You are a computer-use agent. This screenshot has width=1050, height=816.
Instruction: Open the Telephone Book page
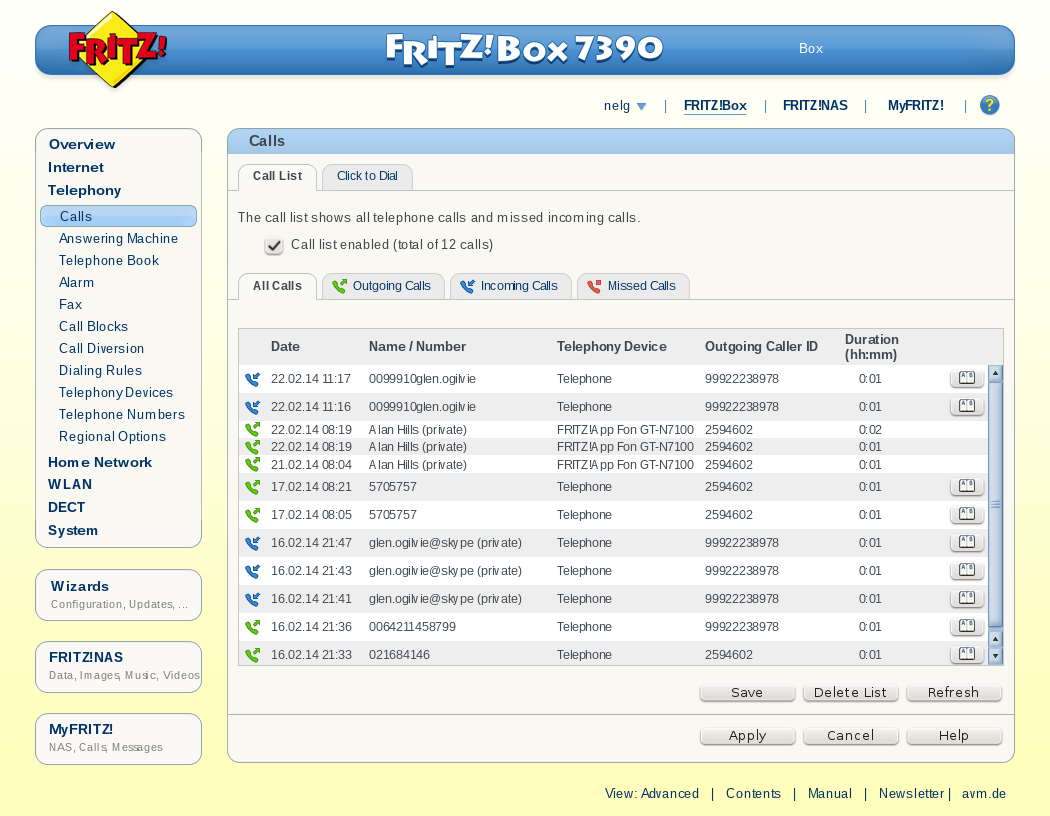pos(108,260)
